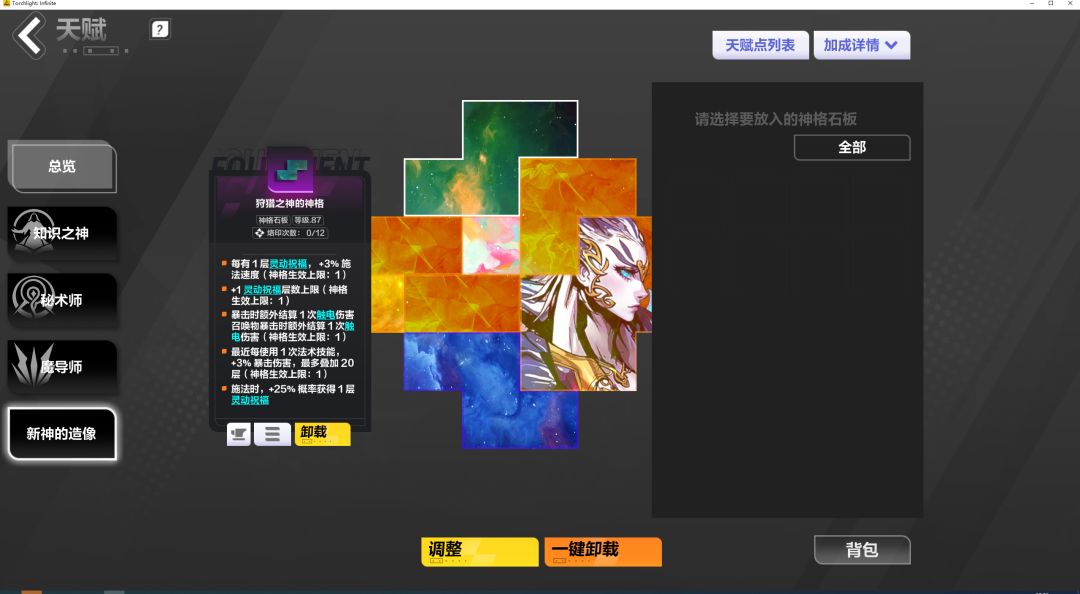Open 灵动祝福 link in 层数上限 line
The image size is (1080, 594).
(x=262, y=289)
